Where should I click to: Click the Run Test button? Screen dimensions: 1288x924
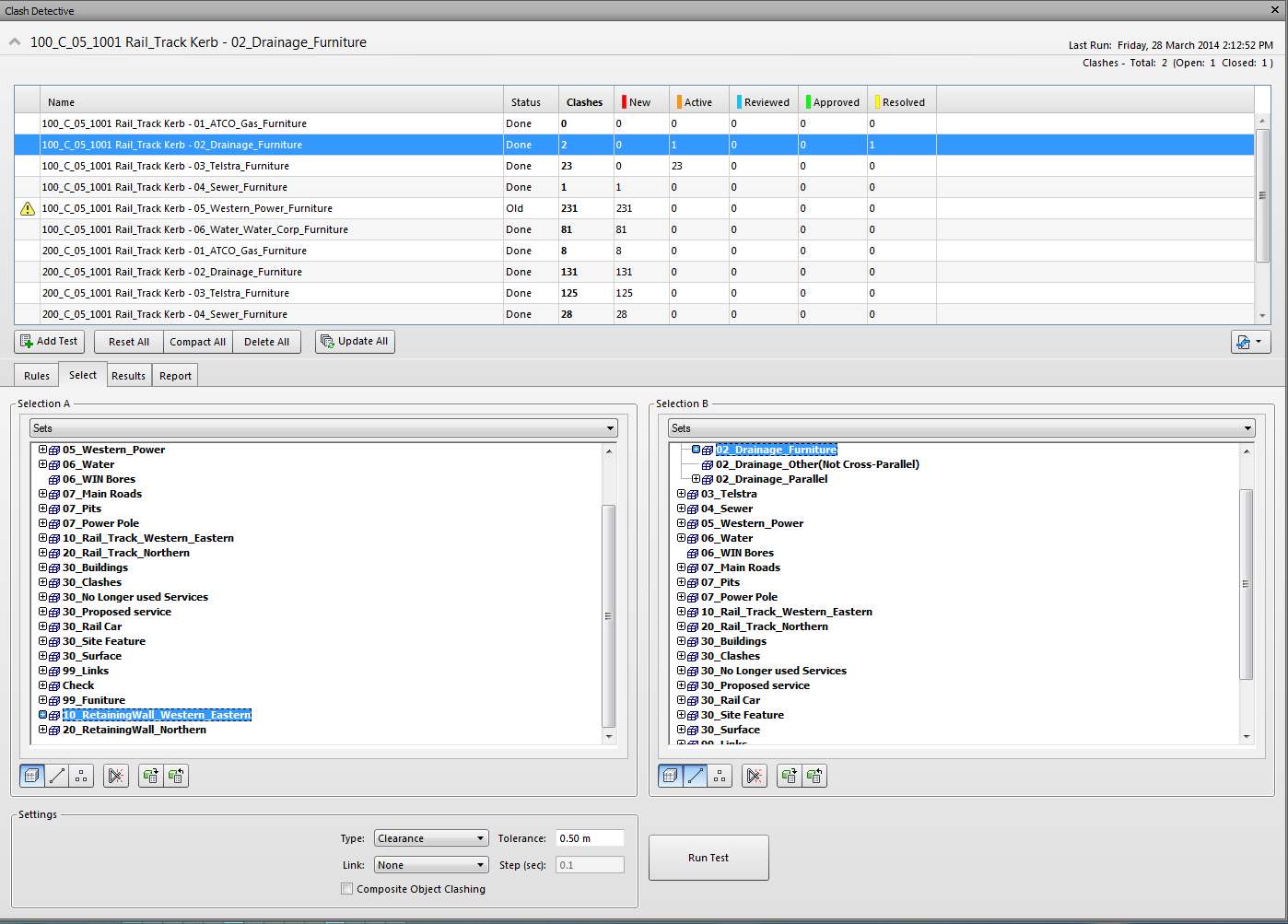tap(708, 858)
